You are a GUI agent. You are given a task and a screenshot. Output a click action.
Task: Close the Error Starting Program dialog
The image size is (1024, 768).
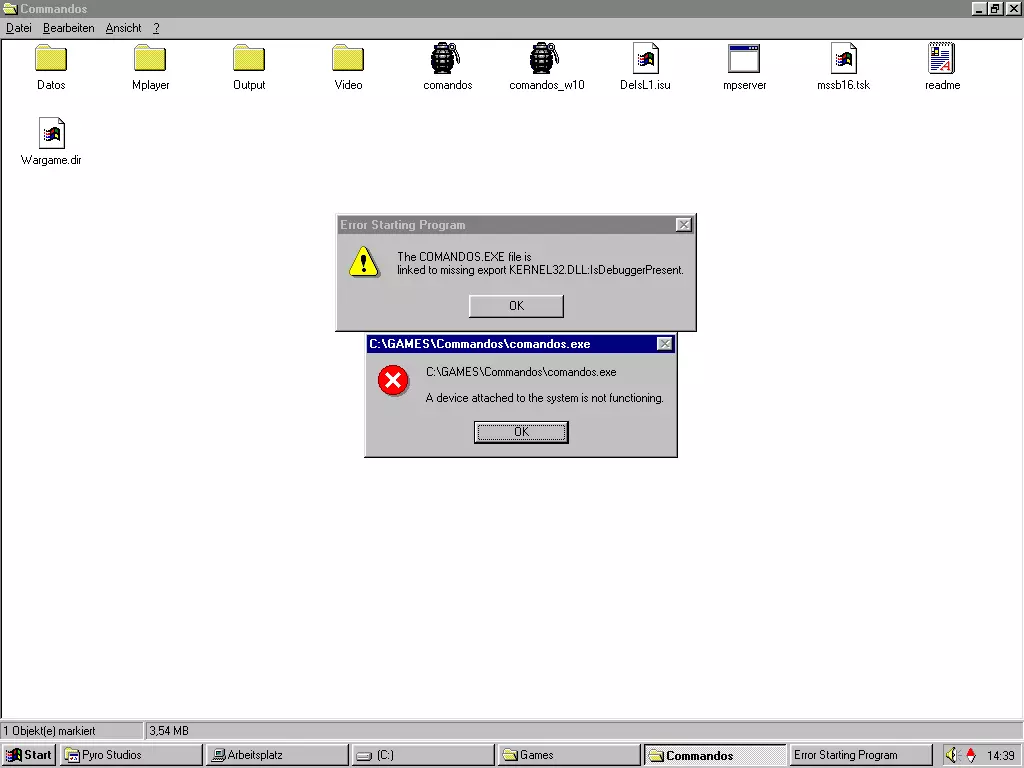click(683, 225)
